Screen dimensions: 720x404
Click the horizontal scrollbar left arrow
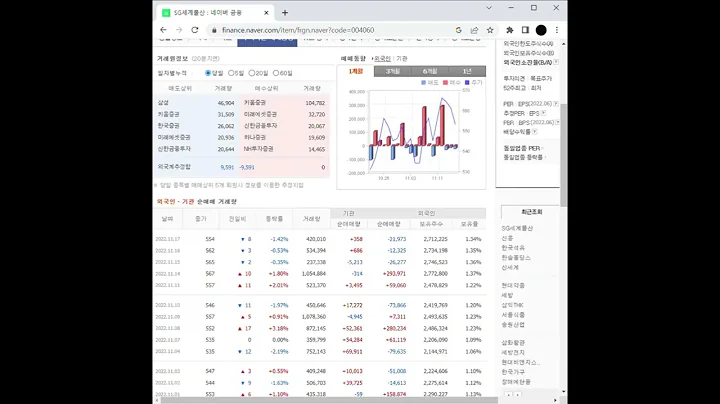[156, 400]
